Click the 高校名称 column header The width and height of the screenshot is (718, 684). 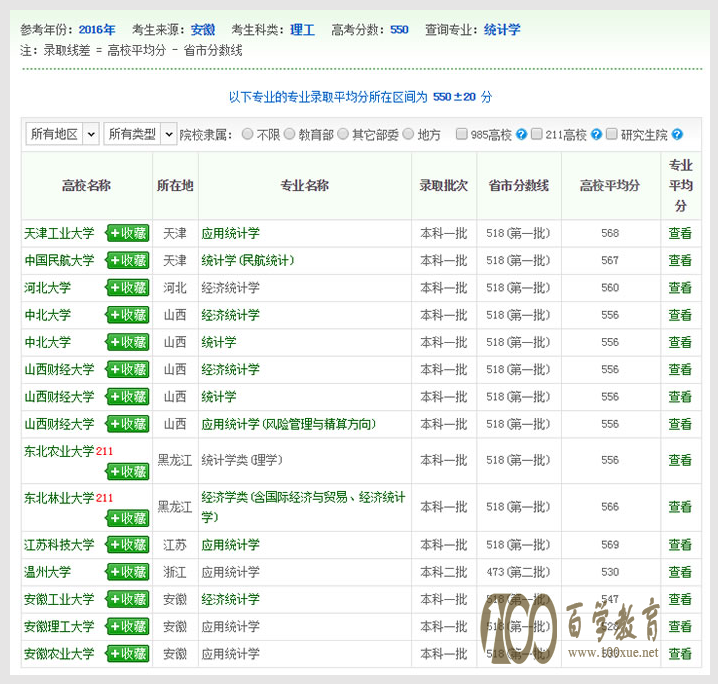click(87, 185)
